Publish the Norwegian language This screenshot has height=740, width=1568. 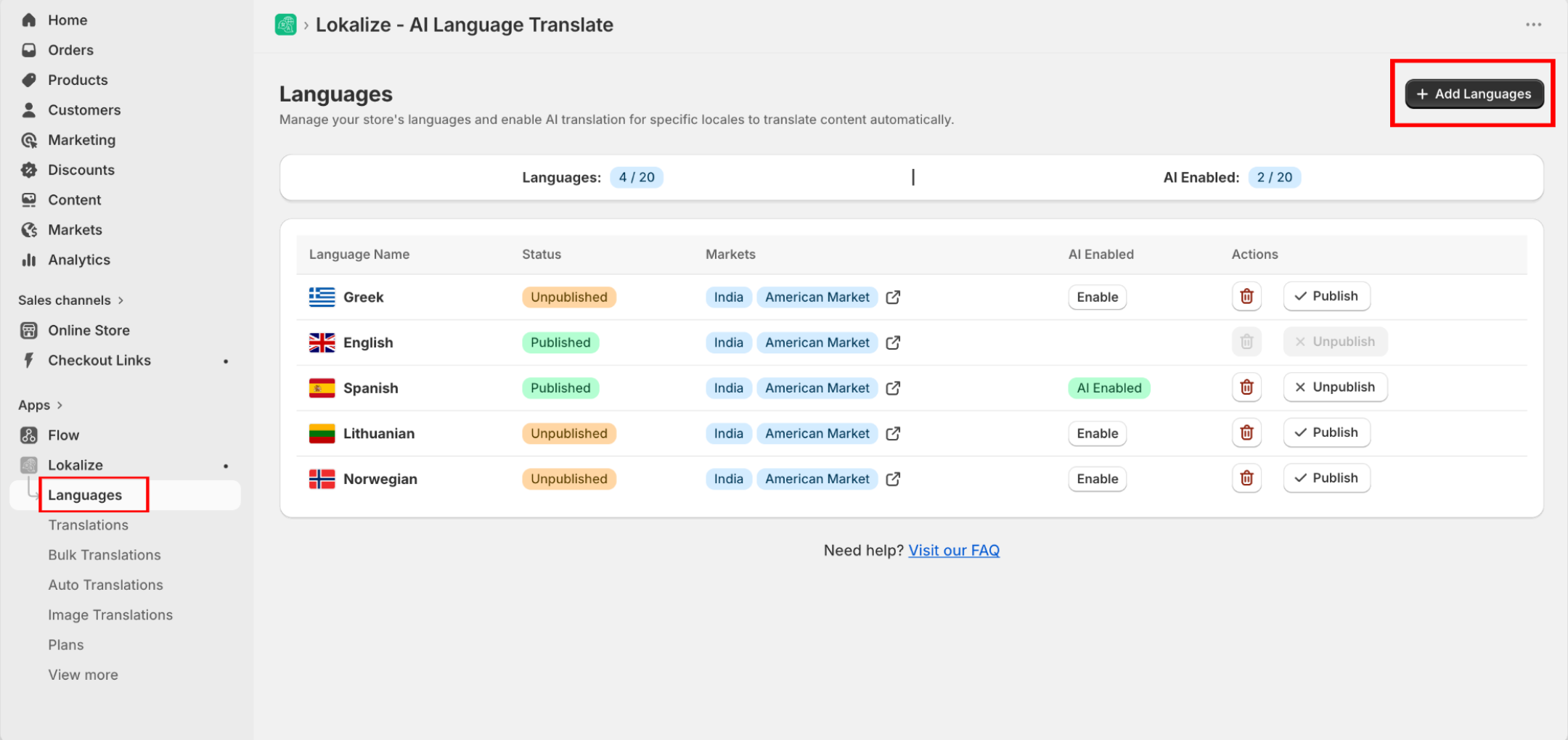coord(1326,478)
